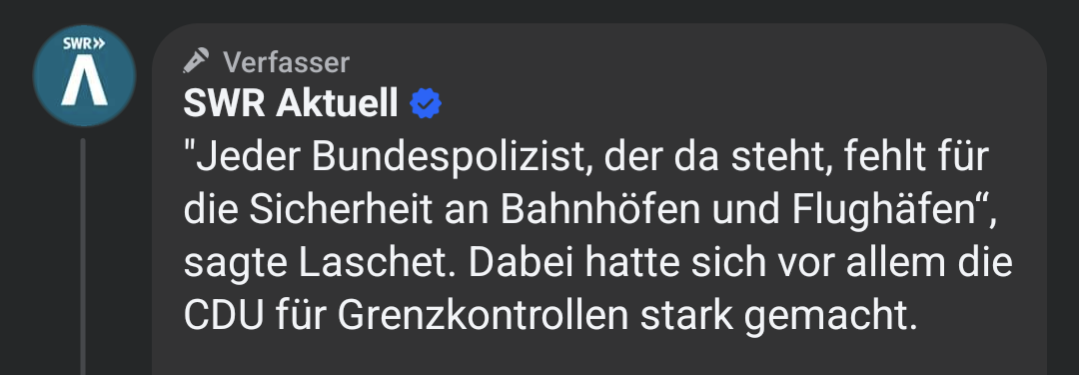
Task: Open the SWR Aktuell author name
Action: 290,104
